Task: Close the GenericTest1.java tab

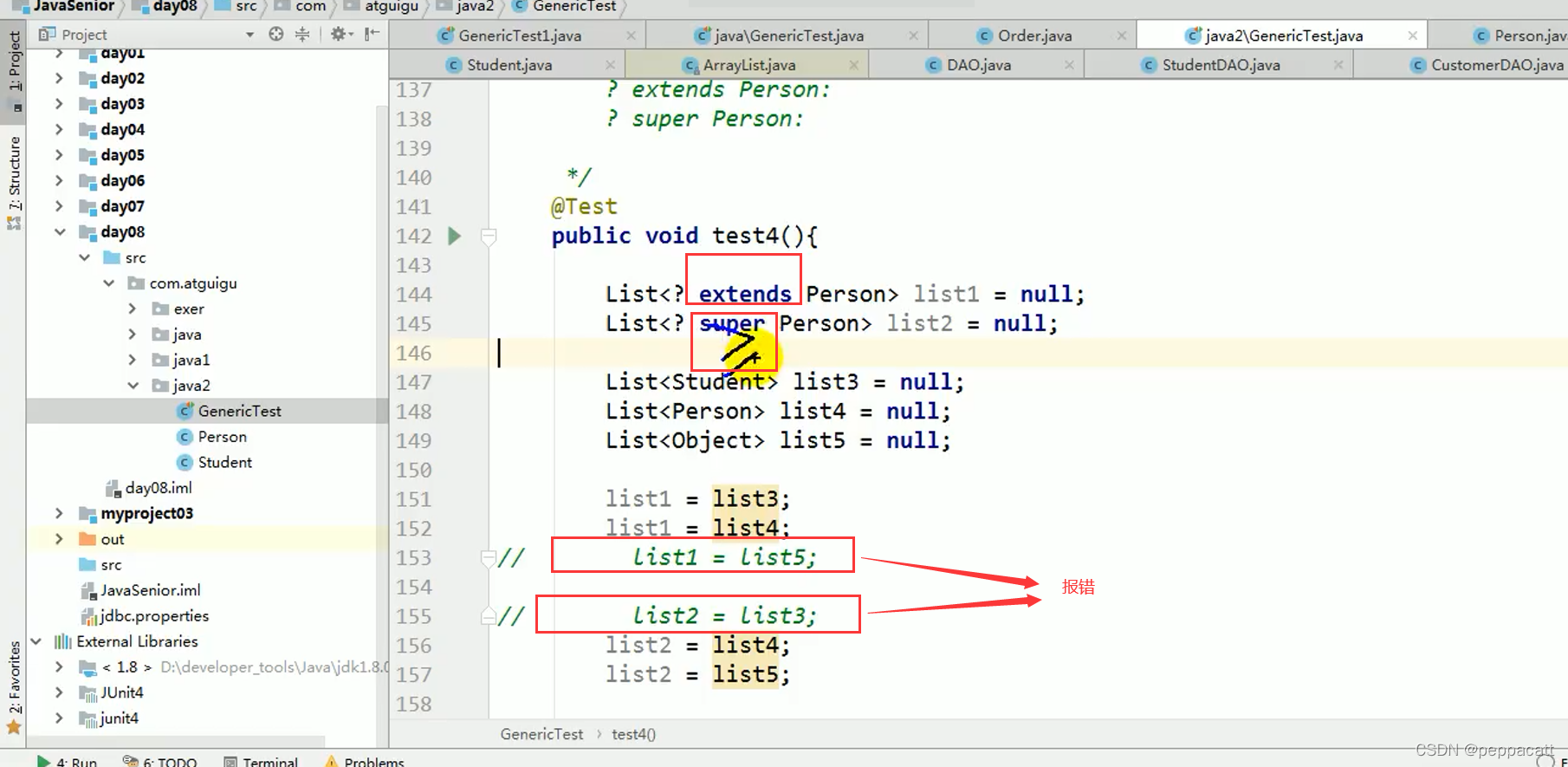Action: tap(631, 36)
